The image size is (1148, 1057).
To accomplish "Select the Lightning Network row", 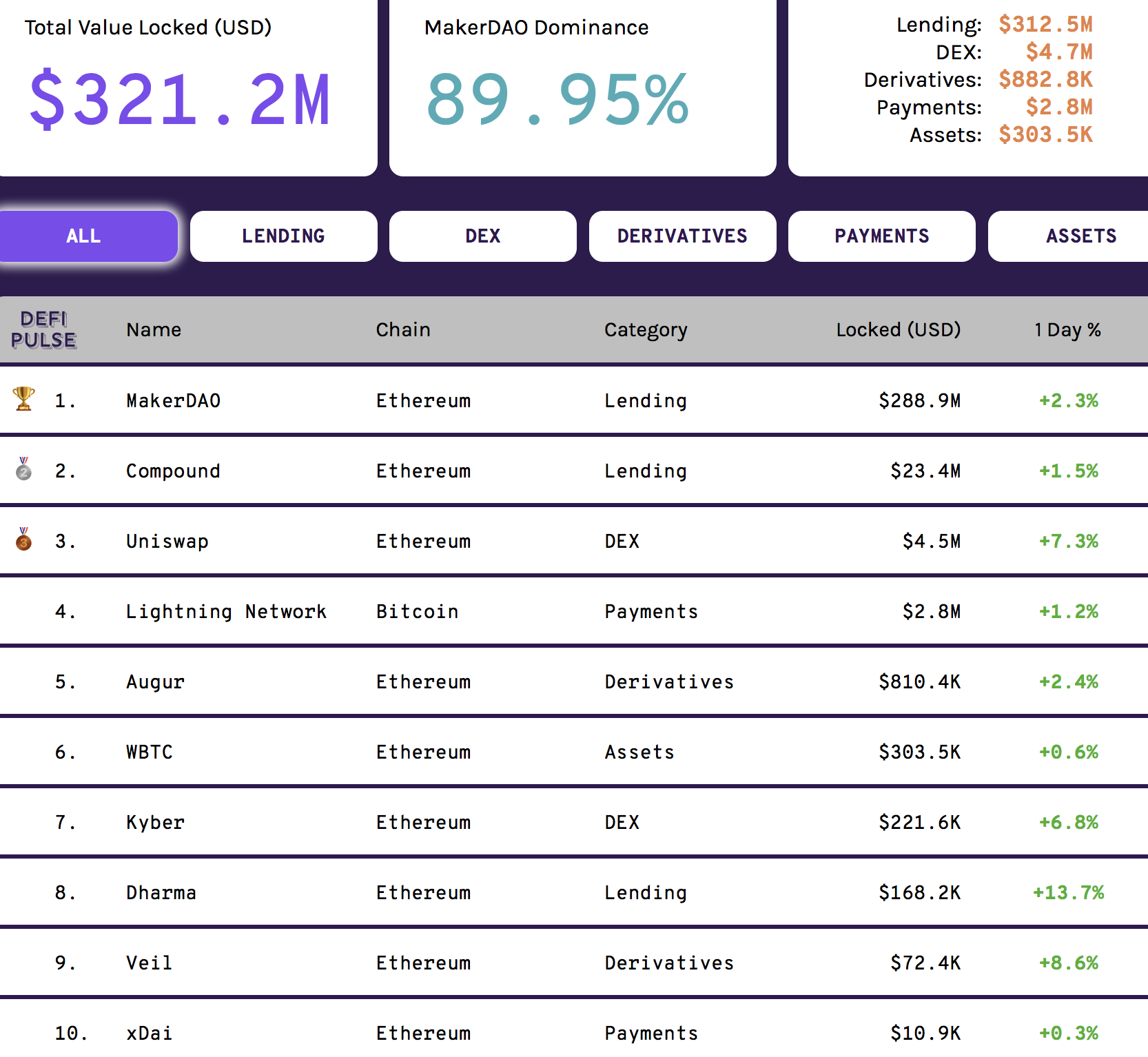I will pos(227,610).
